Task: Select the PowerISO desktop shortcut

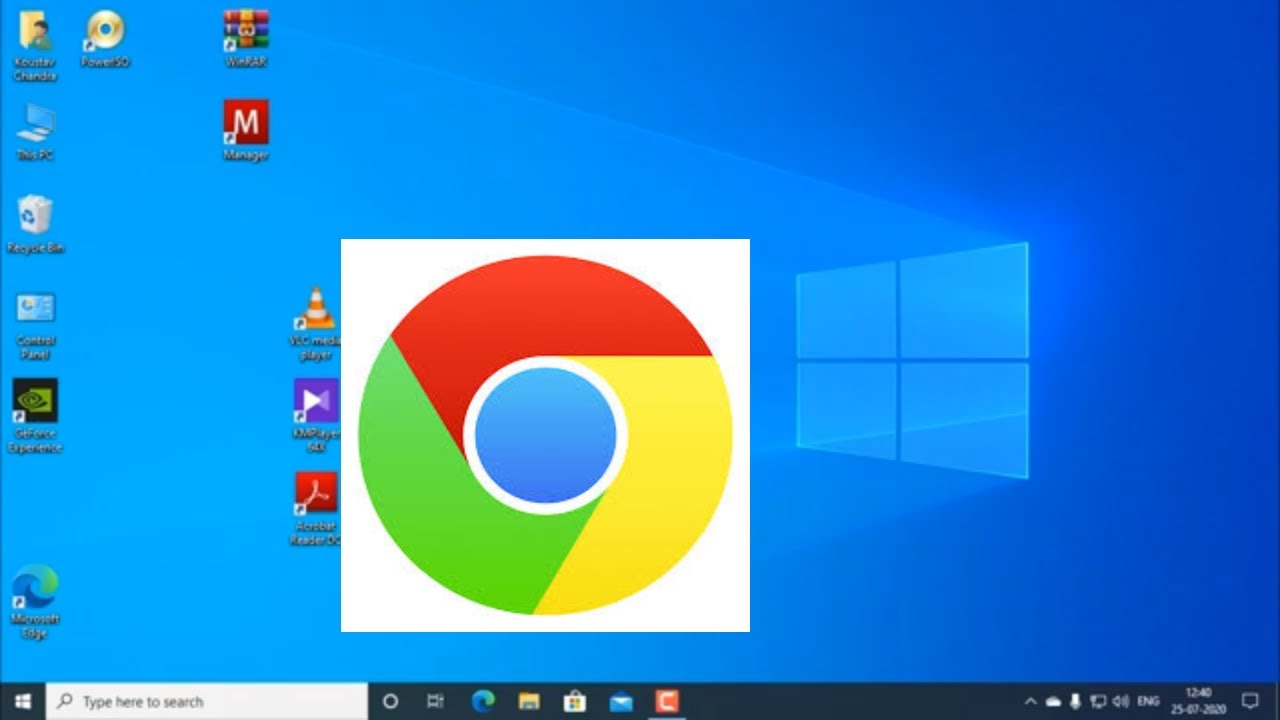Action: [x=105, y=39]
